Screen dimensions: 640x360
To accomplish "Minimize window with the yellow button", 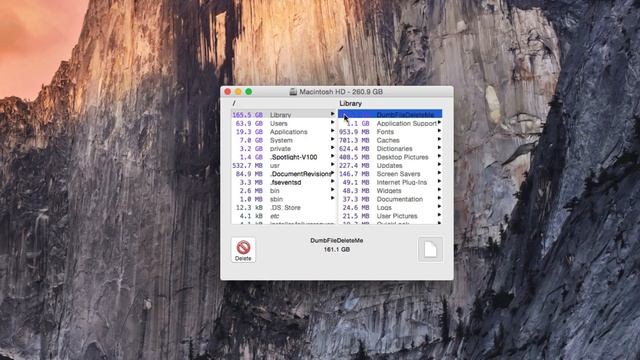I will pos(238,92).
